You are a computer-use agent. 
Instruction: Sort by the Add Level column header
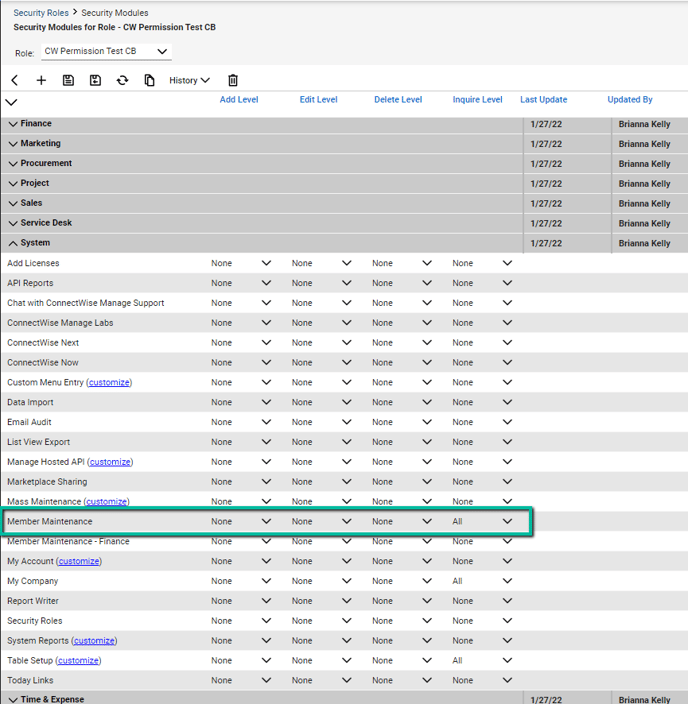click(239, 100)
